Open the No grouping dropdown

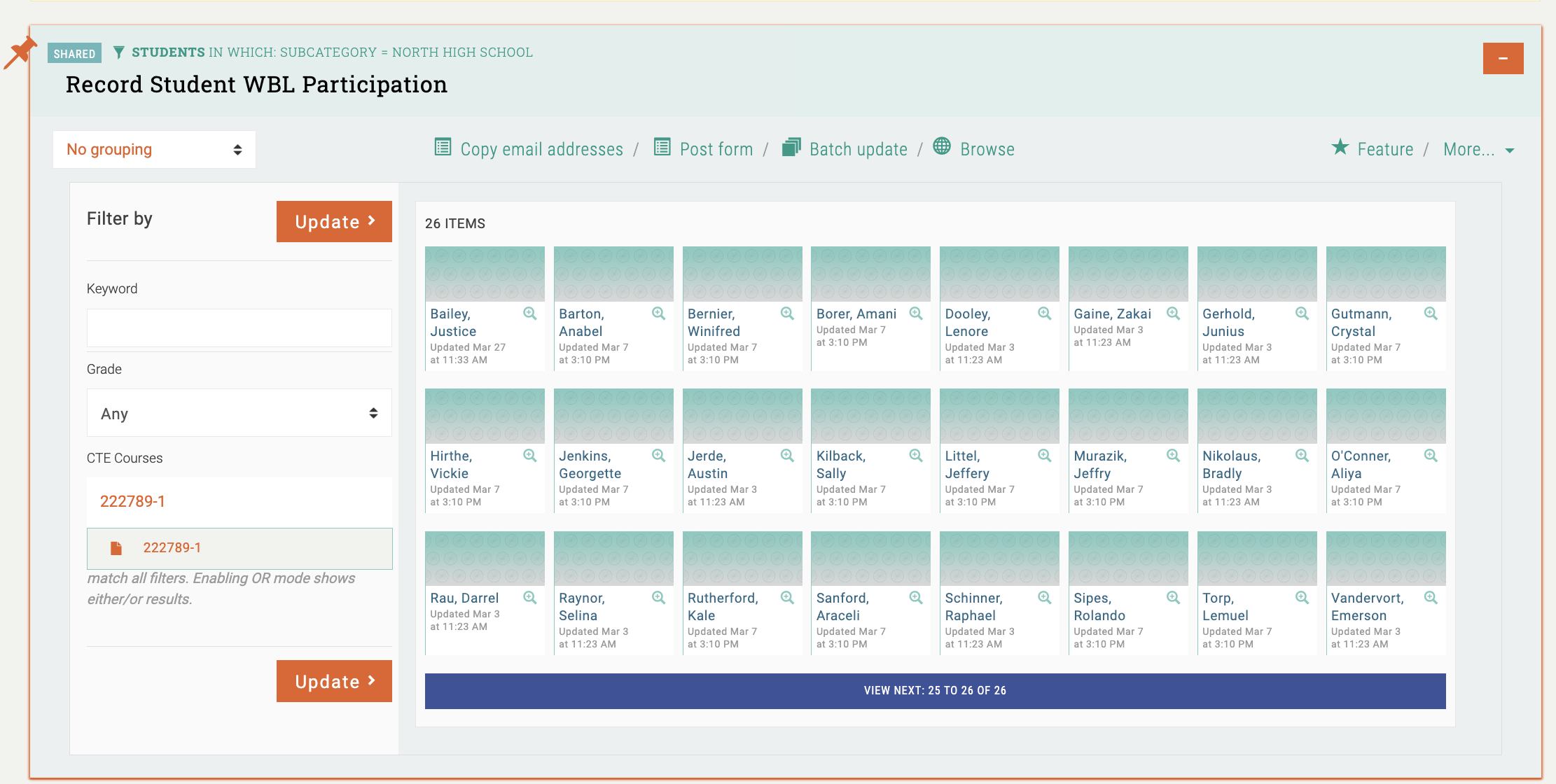154,149
